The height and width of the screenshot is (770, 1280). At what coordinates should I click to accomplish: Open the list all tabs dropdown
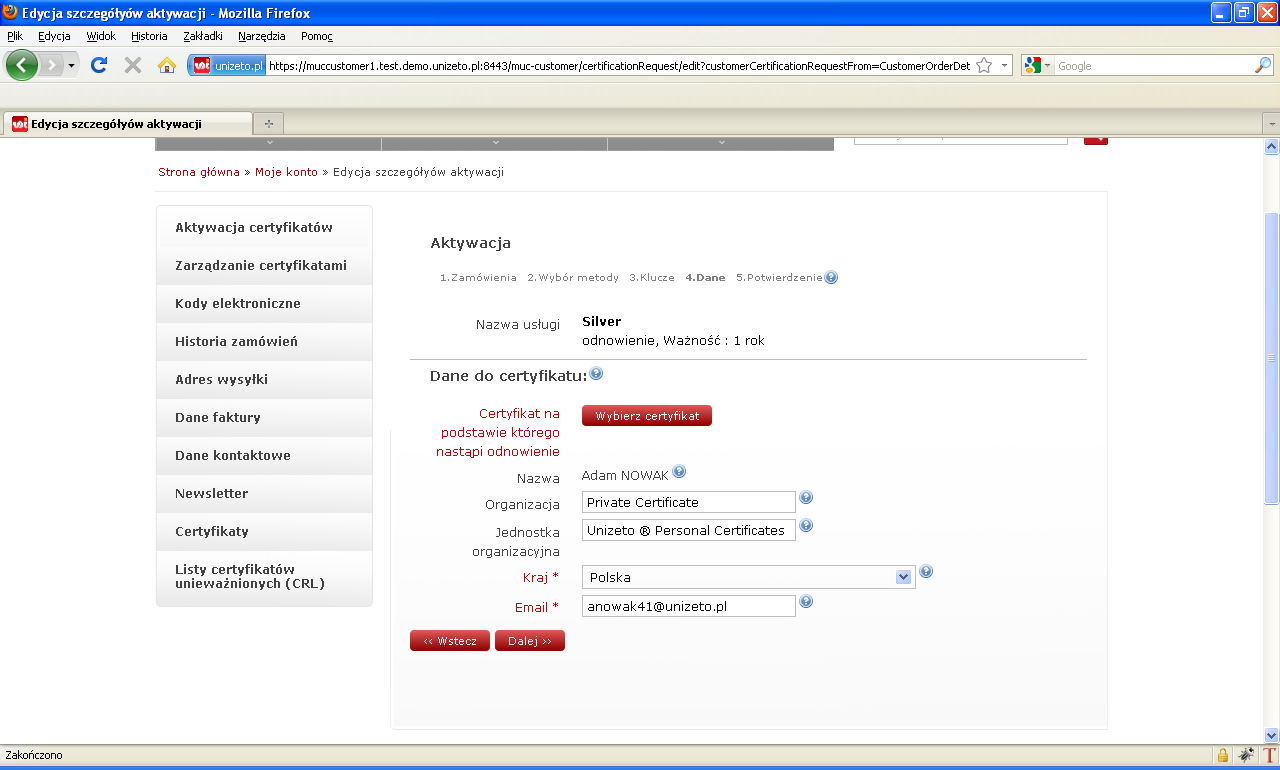tap(1271, 124)
